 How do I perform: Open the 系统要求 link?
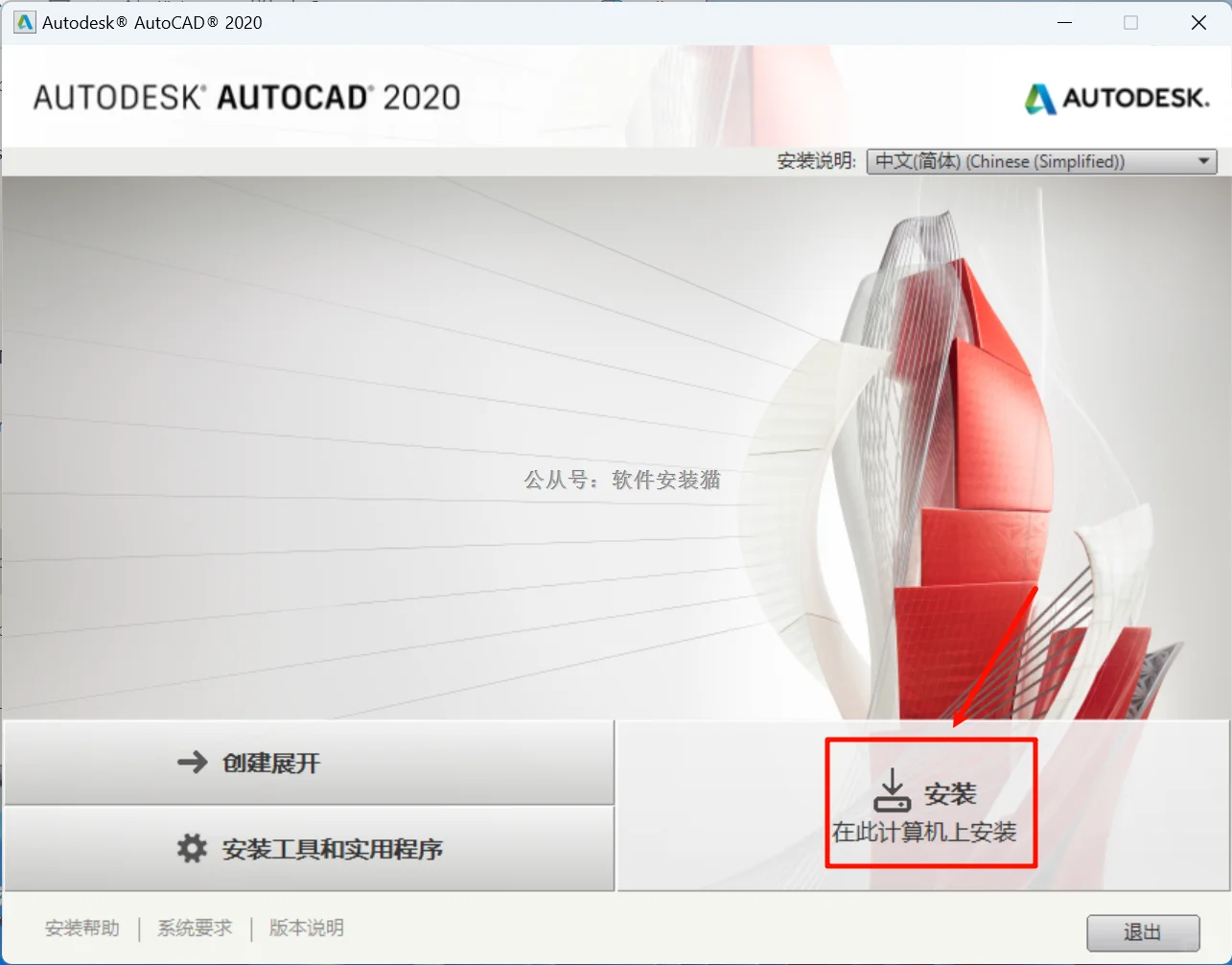coord(195,928)
